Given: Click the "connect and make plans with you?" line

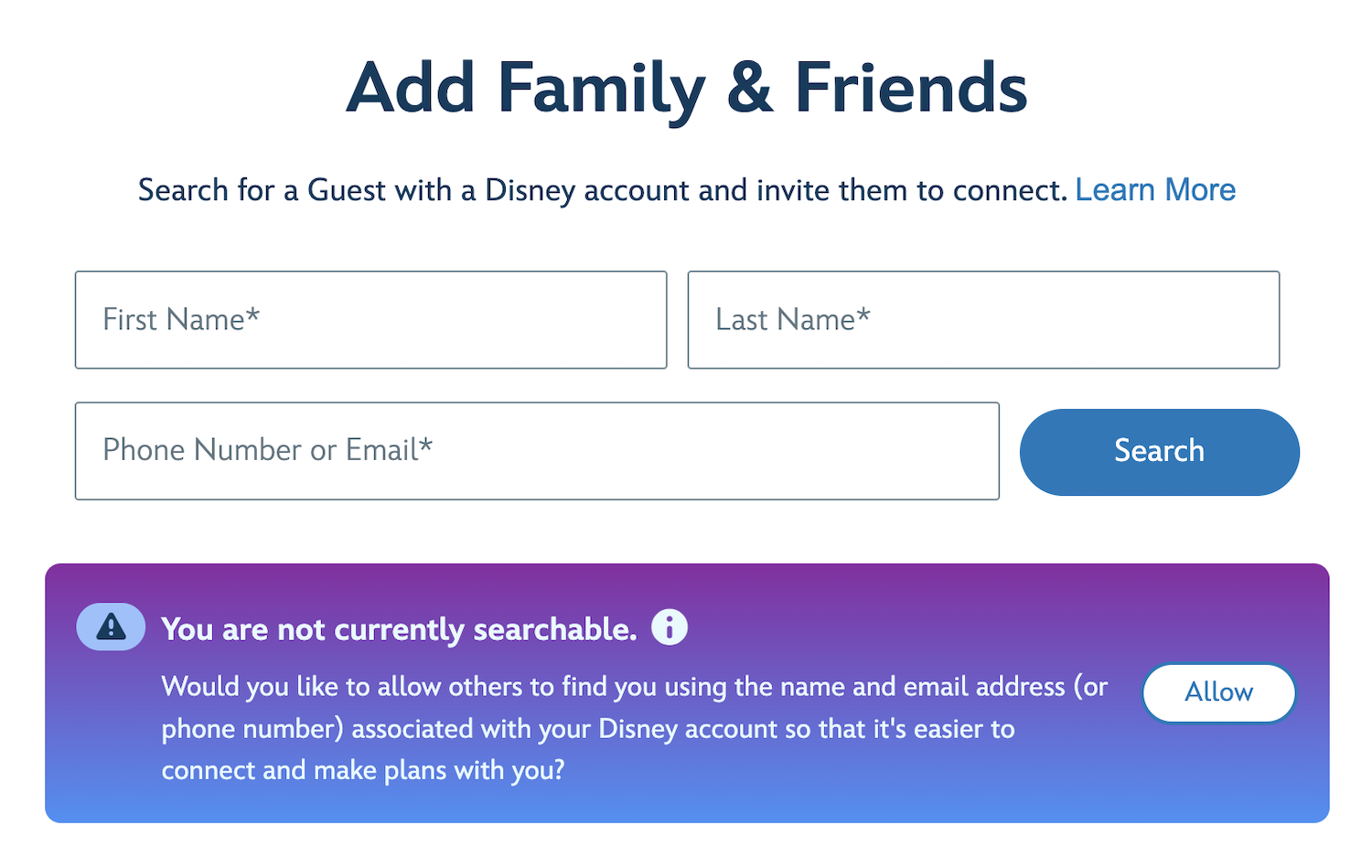Looking at the screenshot, I should [x=363, y=770].
